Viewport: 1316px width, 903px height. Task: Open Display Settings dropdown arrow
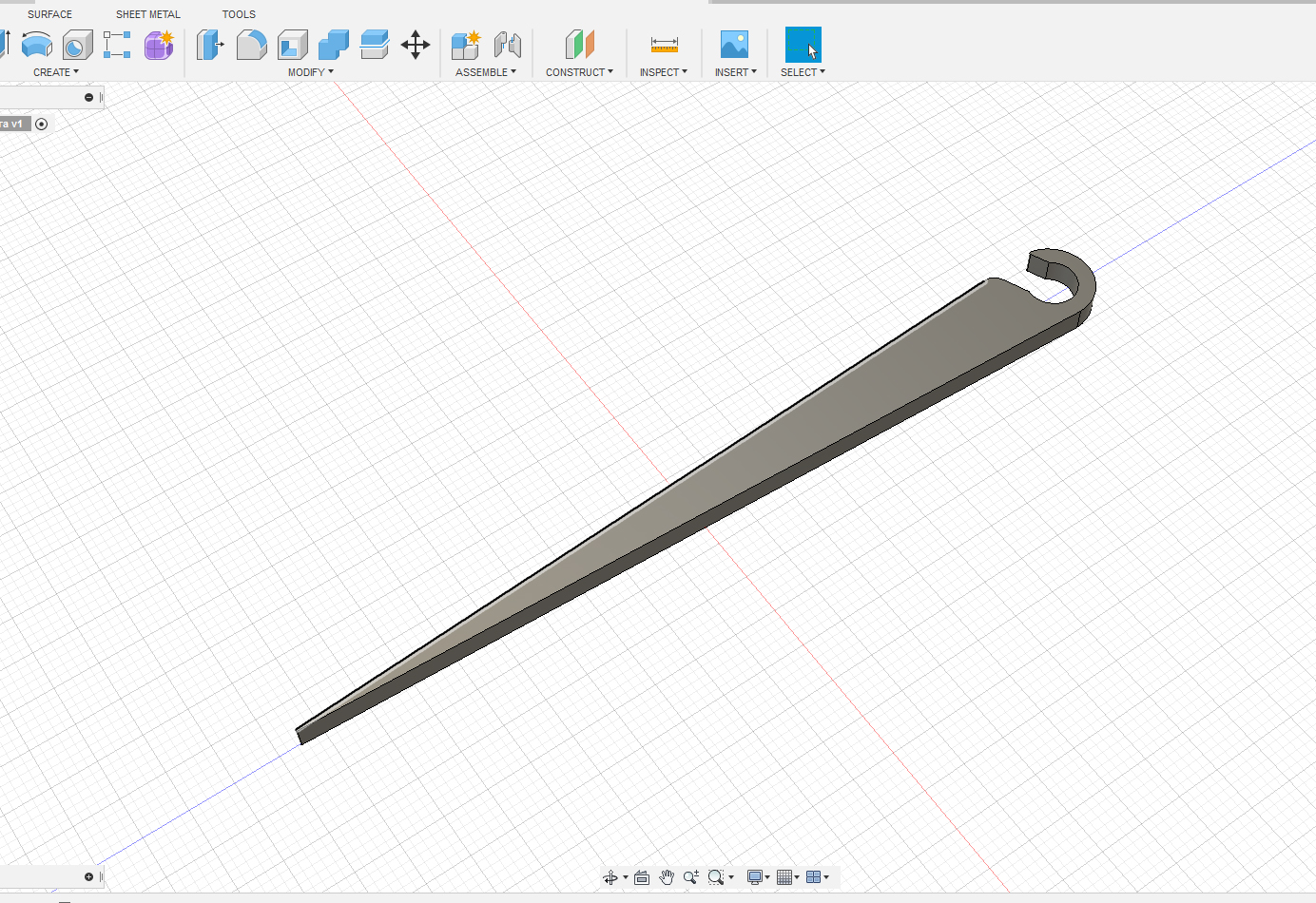(x=767, y=877)
